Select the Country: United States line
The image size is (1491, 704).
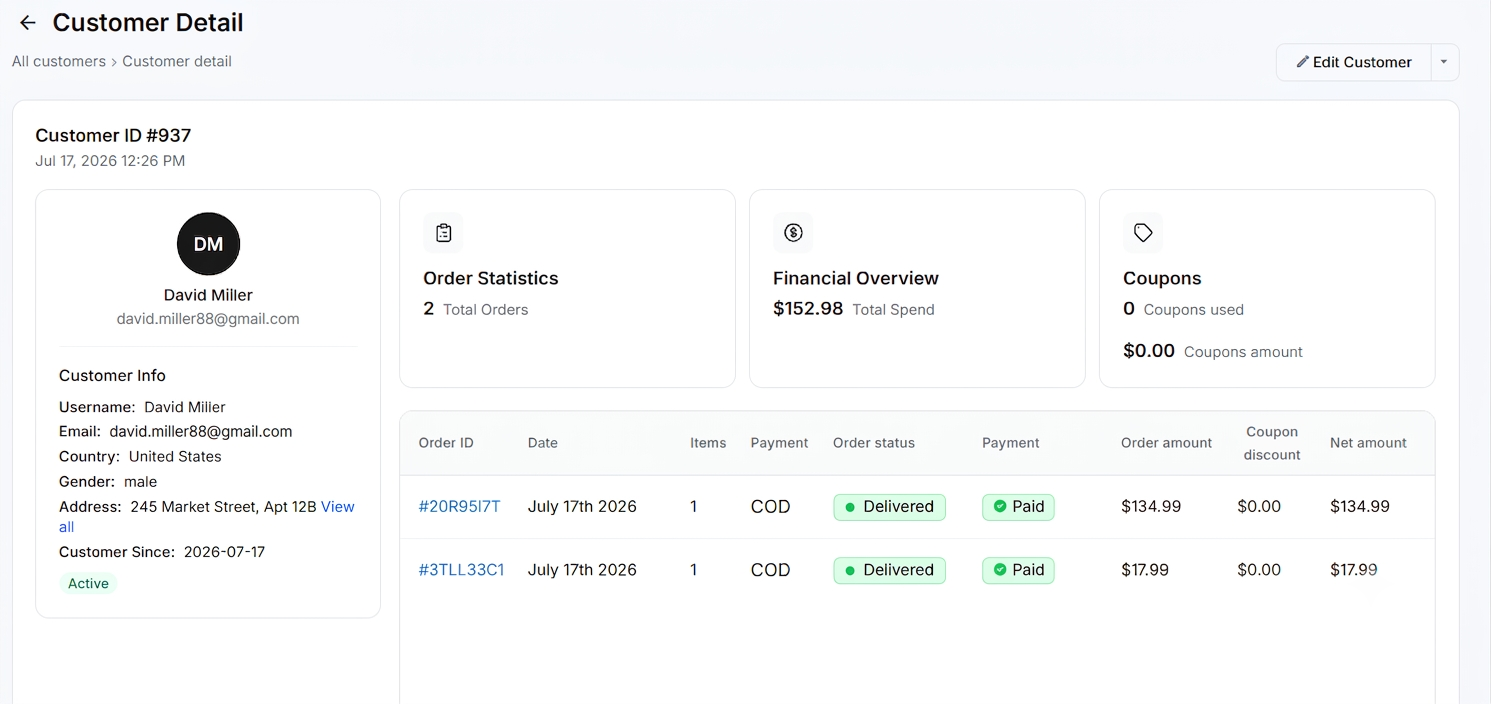pos(140,456)
